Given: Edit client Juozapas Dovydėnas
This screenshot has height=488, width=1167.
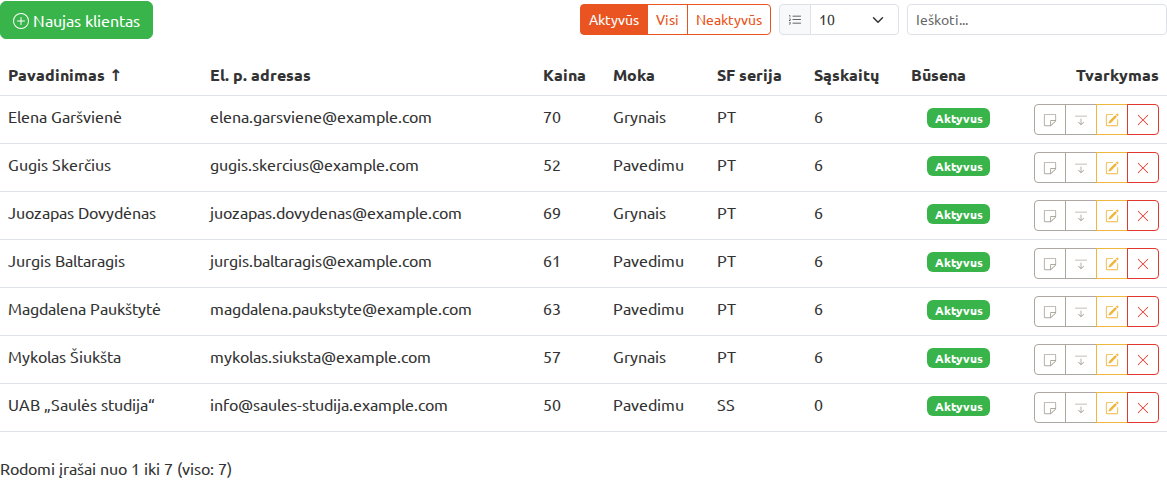Looking at the screenshot, I should pyautogui.click(x=1112, y=216).
